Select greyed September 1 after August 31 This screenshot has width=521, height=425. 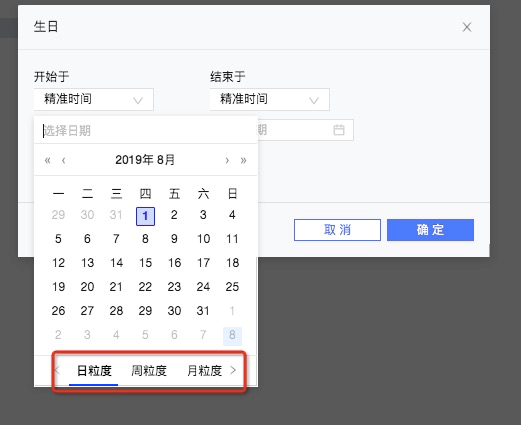(x=232, y=311)
